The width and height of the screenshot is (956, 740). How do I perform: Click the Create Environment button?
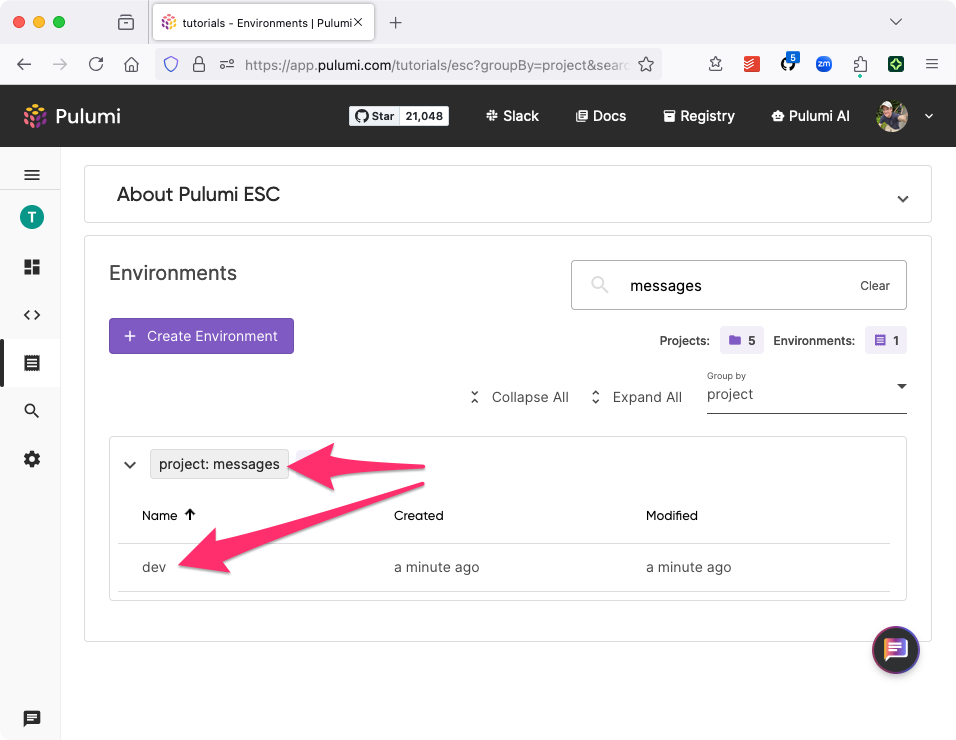(201, 336)
